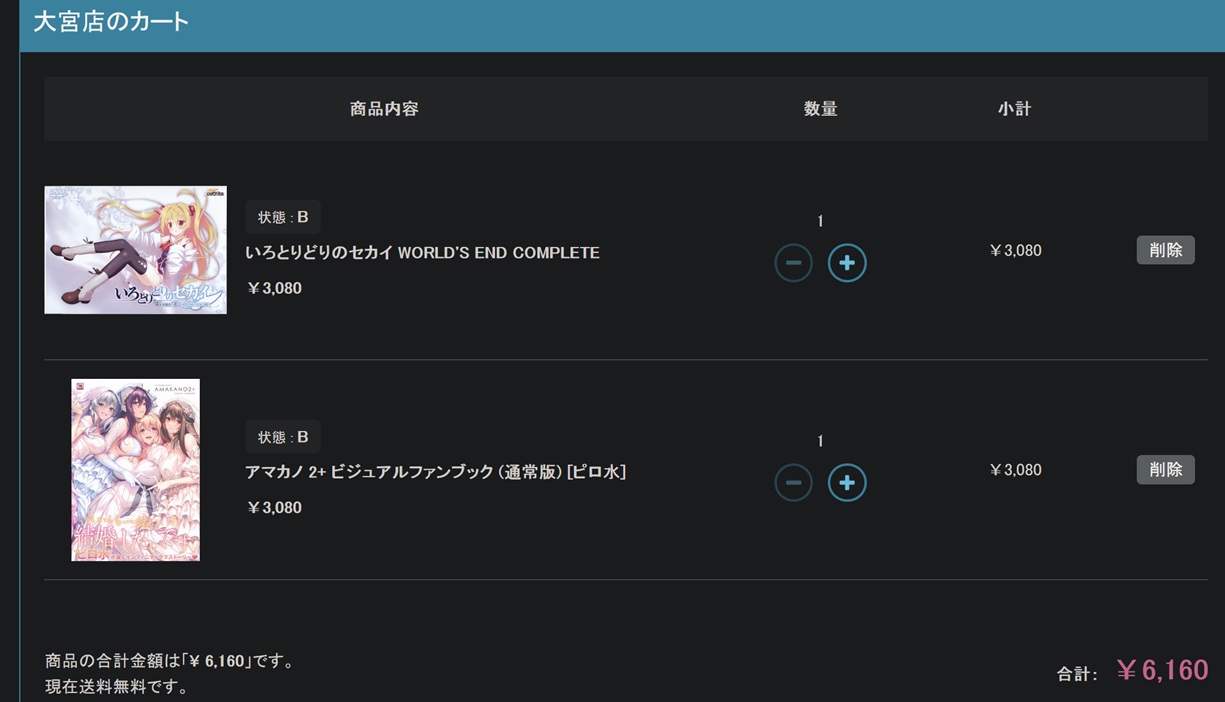Viewport: 1225px width, 702px height.
Task: Click the 小計 amount for アマカノ 2+ row
Action: point(1015,470)
